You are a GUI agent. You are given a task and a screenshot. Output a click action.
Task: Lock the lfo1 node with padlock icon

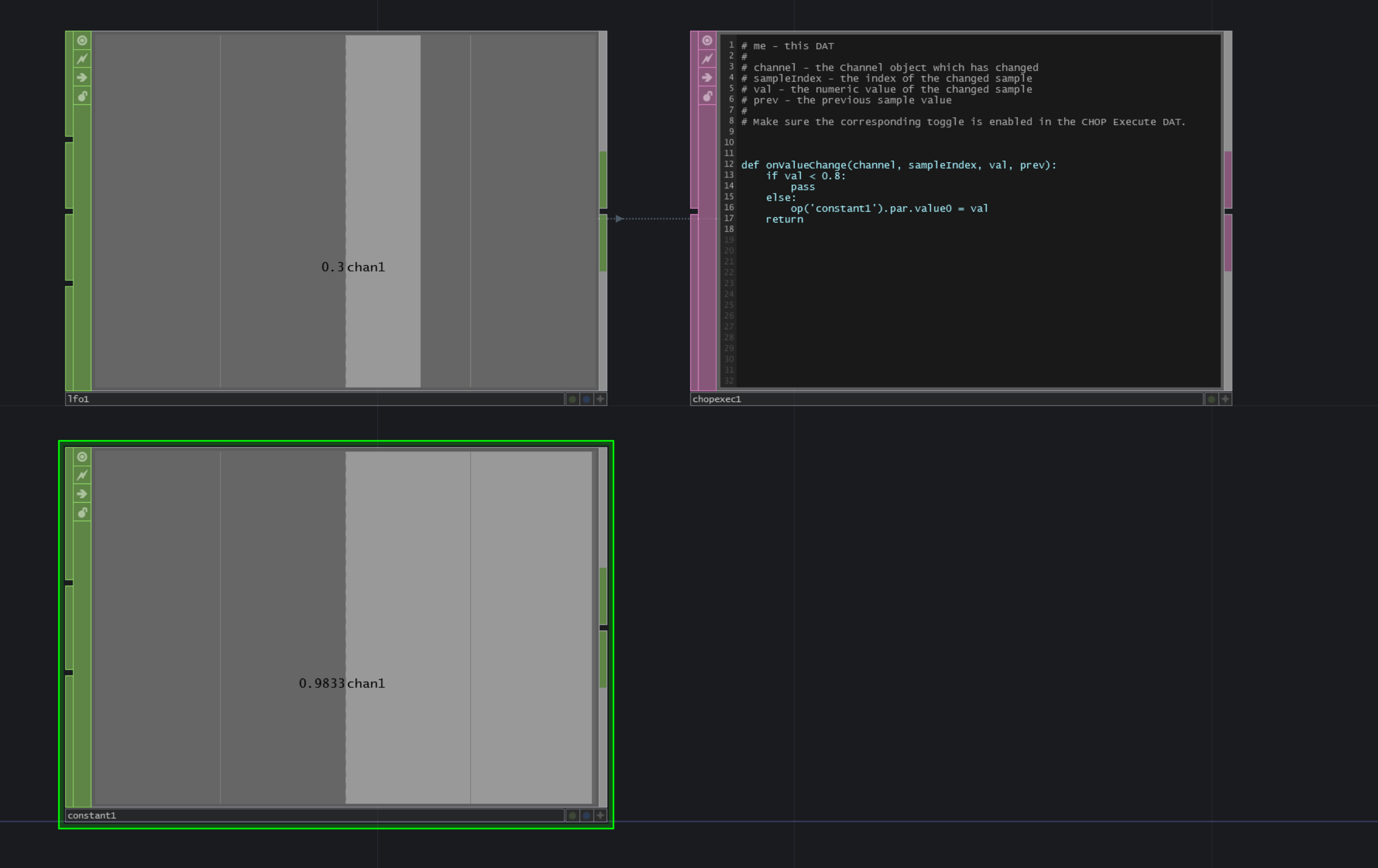tap(83, 96)
